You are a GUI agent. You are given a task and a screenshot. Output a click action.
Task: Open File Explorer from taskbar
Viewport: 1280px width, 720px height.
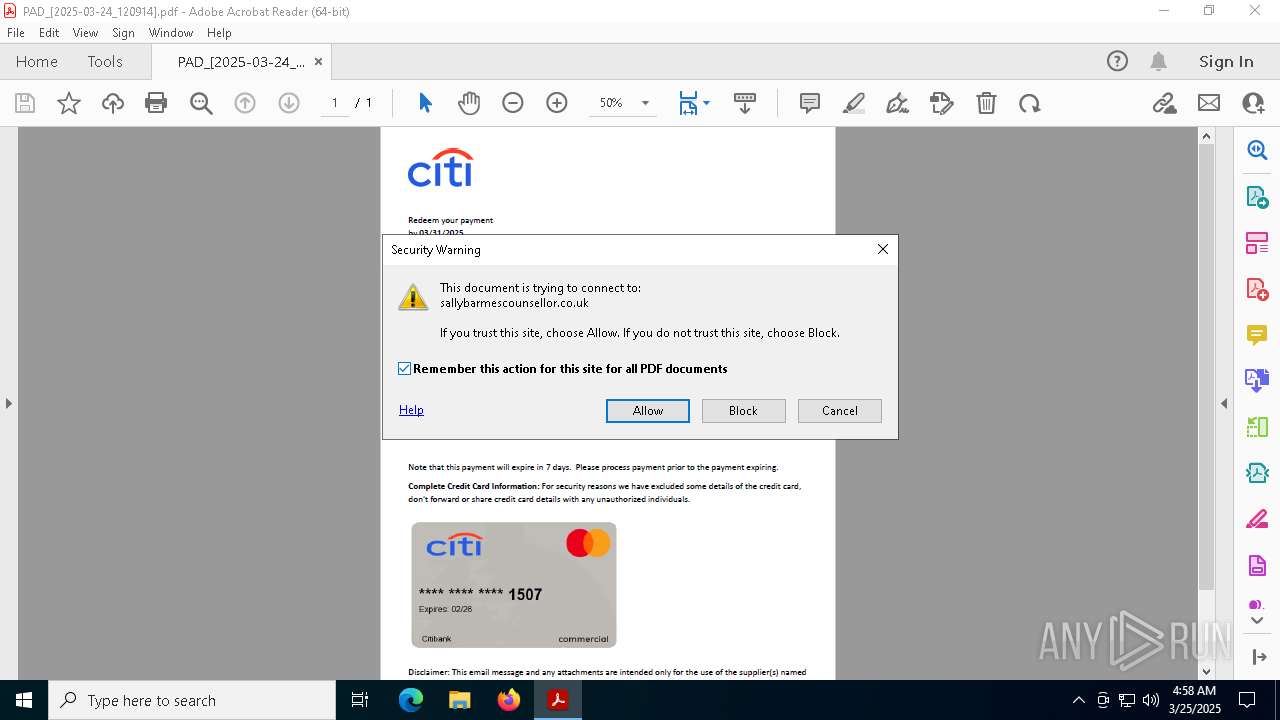click(x=460, y=700)
